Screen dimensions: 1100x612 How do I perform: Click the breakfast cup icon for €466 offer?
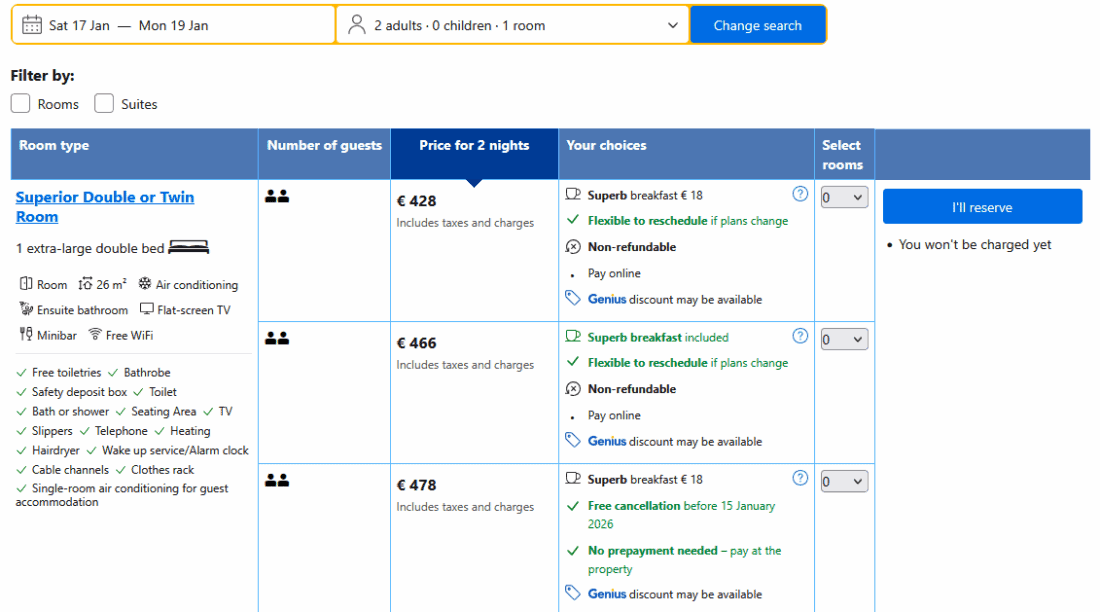[x=573, y=337]
